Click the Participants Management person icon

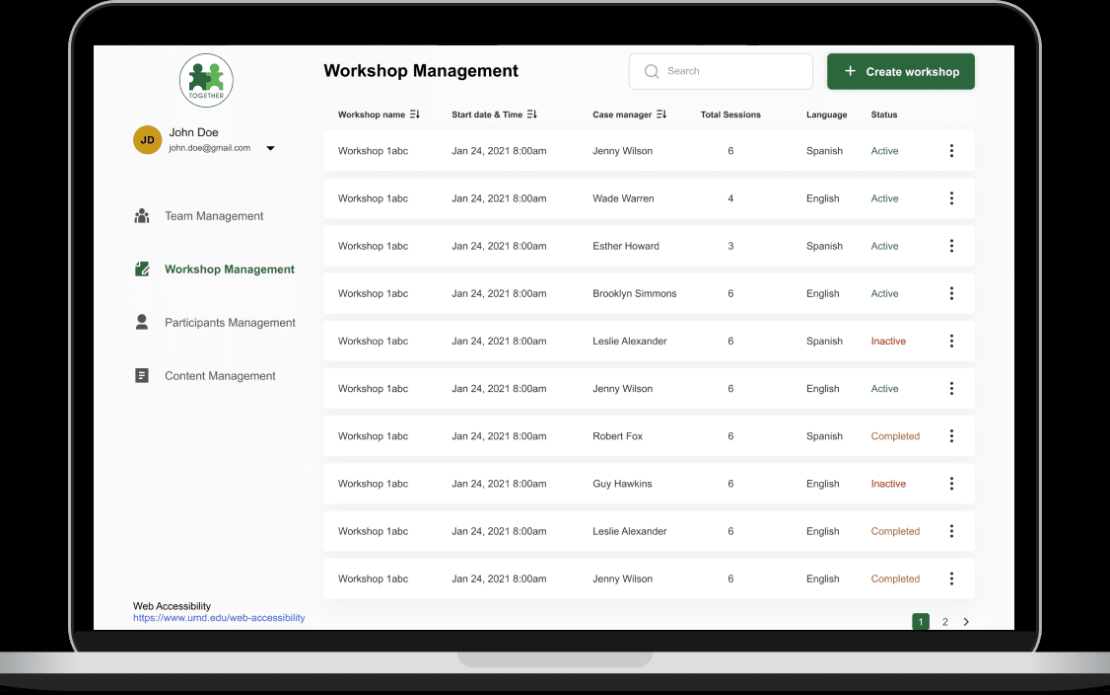142,322
